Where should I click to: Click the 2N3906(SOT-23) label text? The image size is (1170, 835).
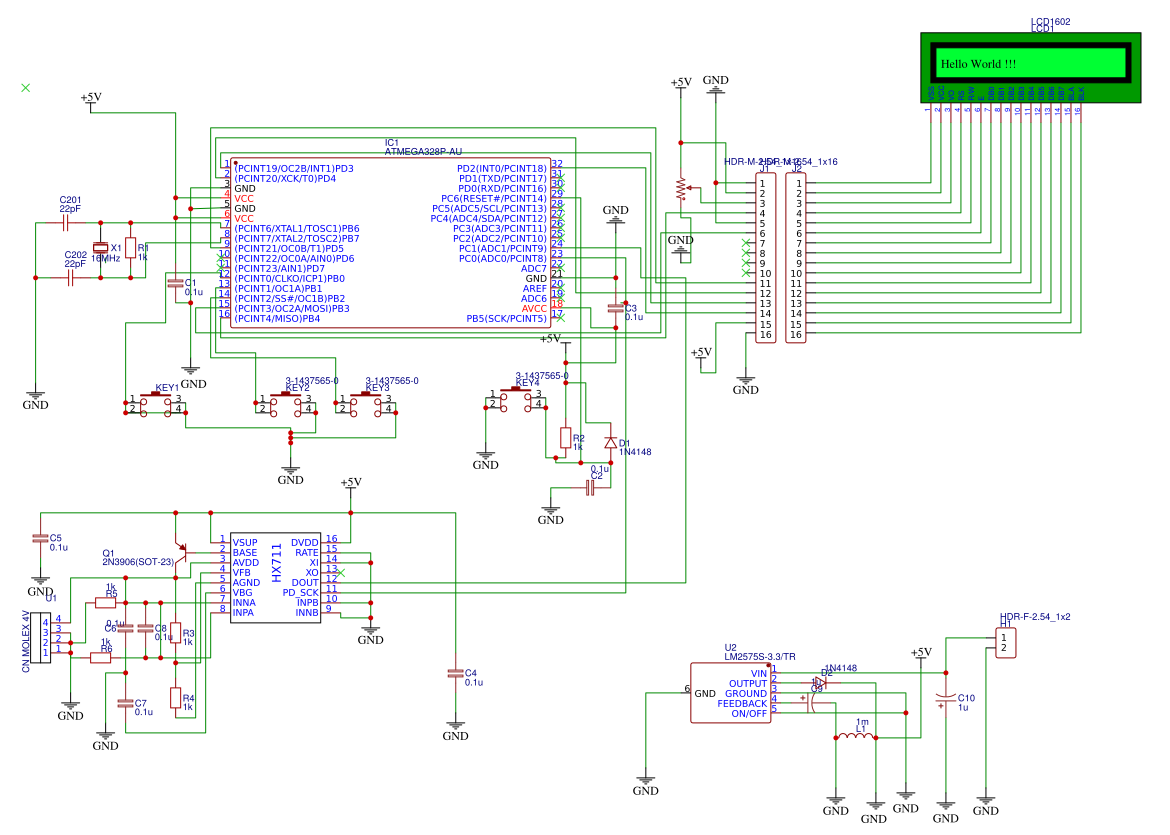point(138,562)
